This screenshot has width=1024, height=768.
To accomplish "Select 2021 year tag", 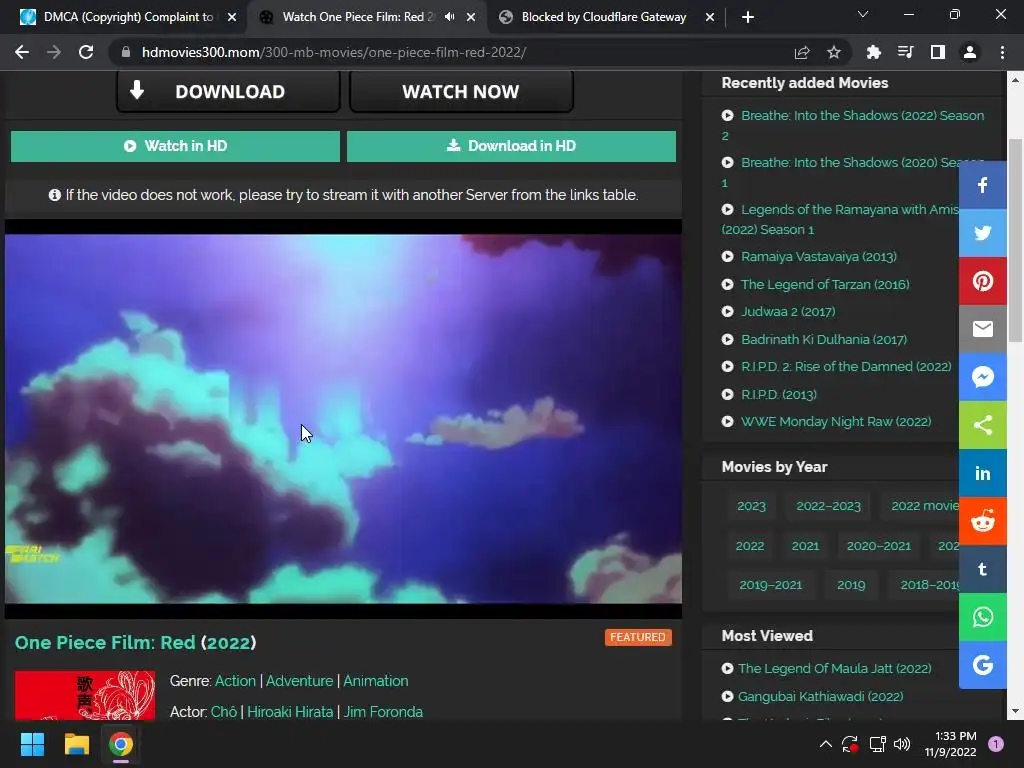I will [805, 546].
